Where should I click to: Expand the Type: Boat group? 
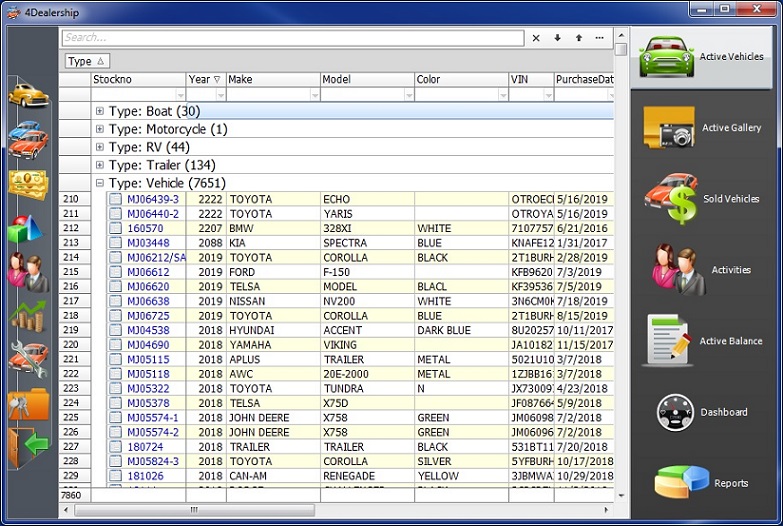100,111
